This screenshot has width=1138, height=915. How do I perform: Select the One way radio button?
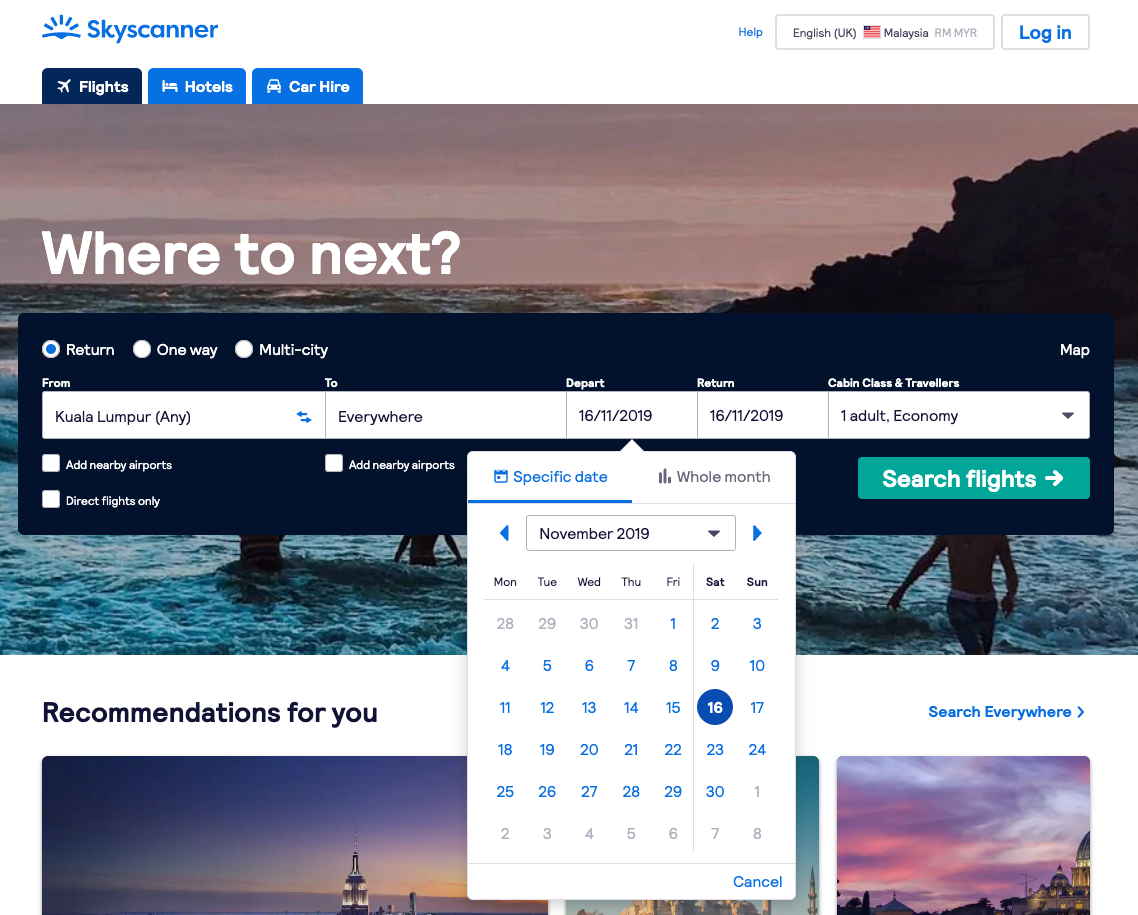[x=142, y=349]
